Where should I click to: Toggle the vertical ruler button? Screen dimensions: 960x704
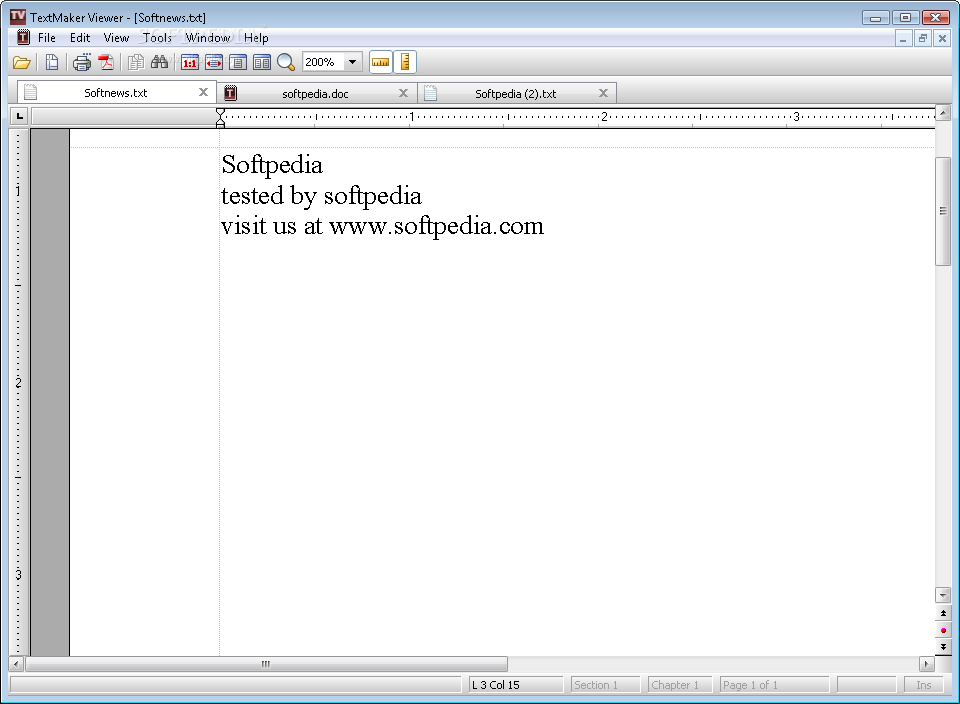tap(405, 62)
